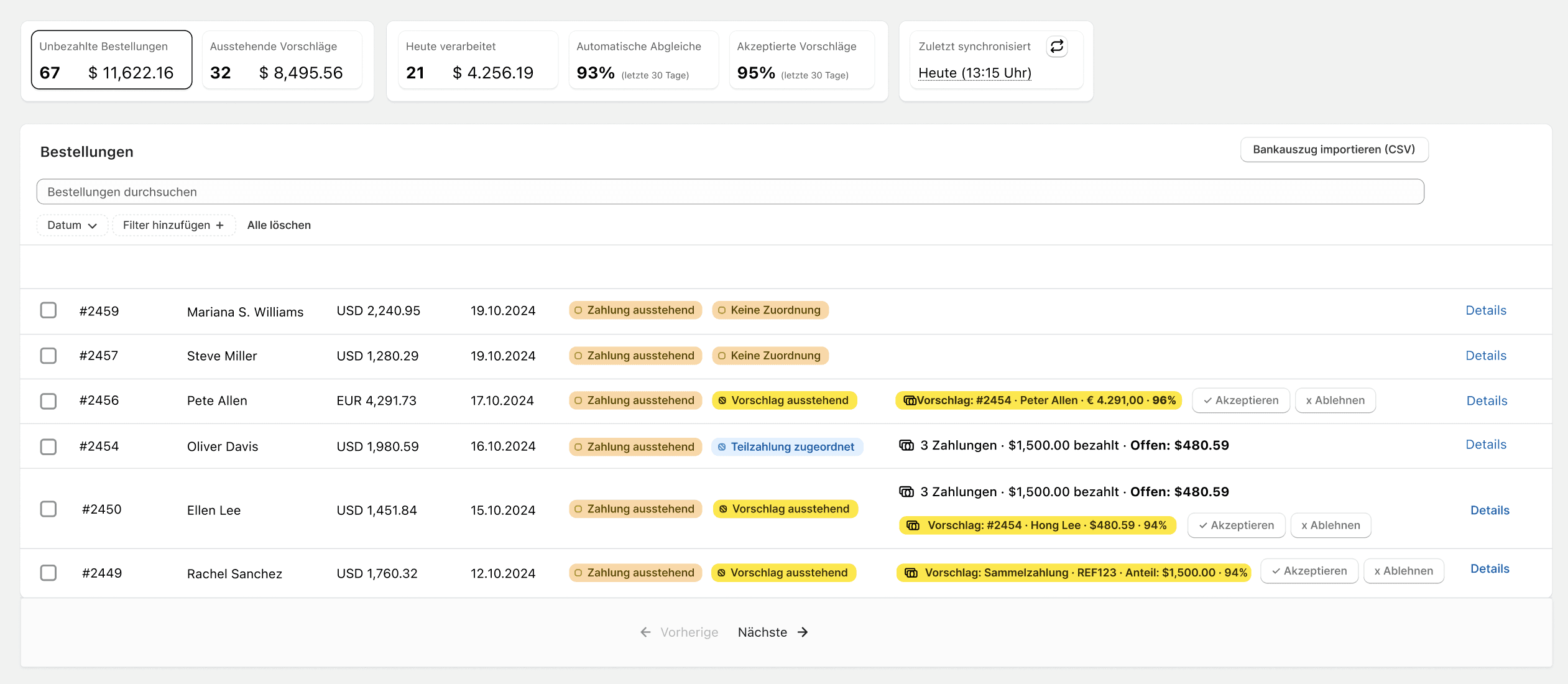Click amount EUR 4,291.73
The height and width of the screenshot is (684, 1568).
(376, 400)
